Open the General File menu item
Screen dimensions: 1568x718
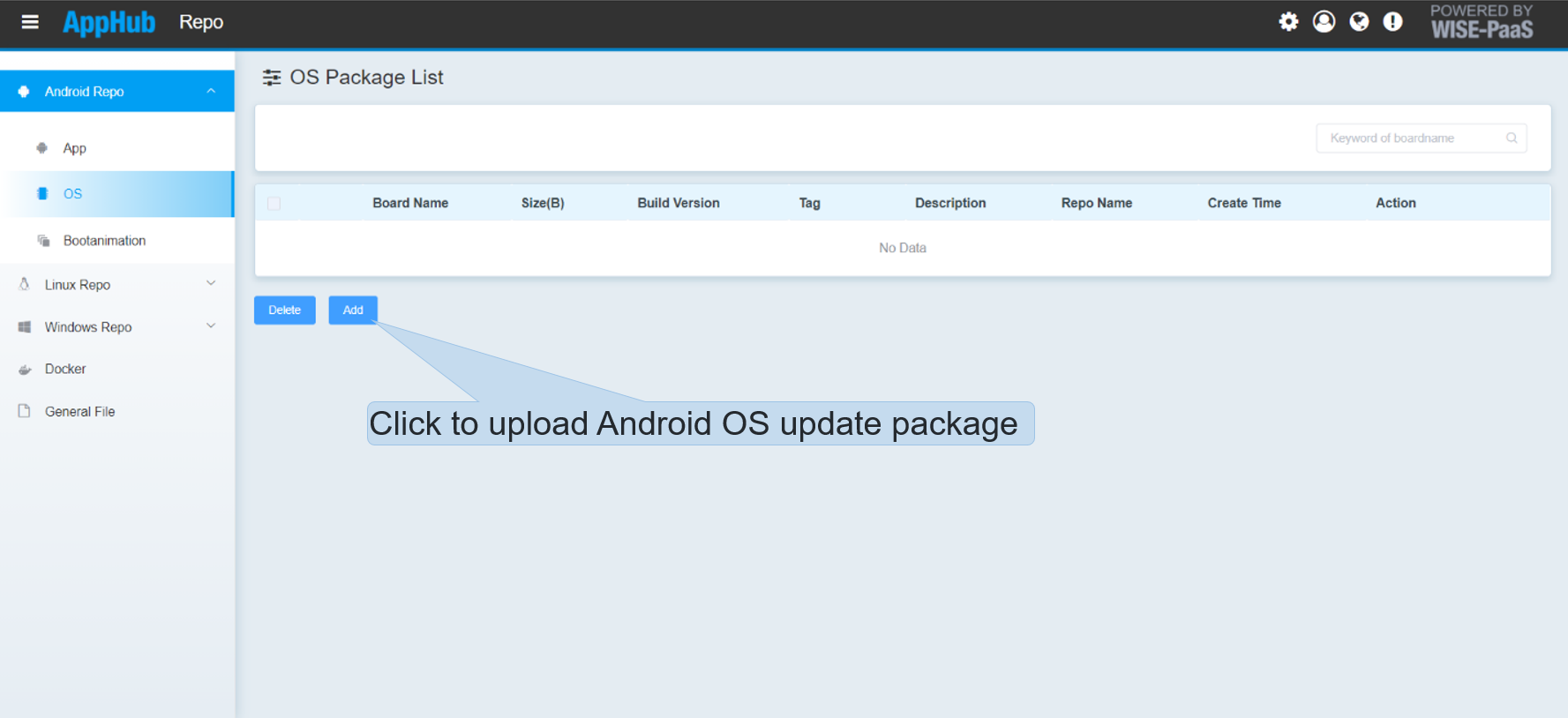pos(117,412)
